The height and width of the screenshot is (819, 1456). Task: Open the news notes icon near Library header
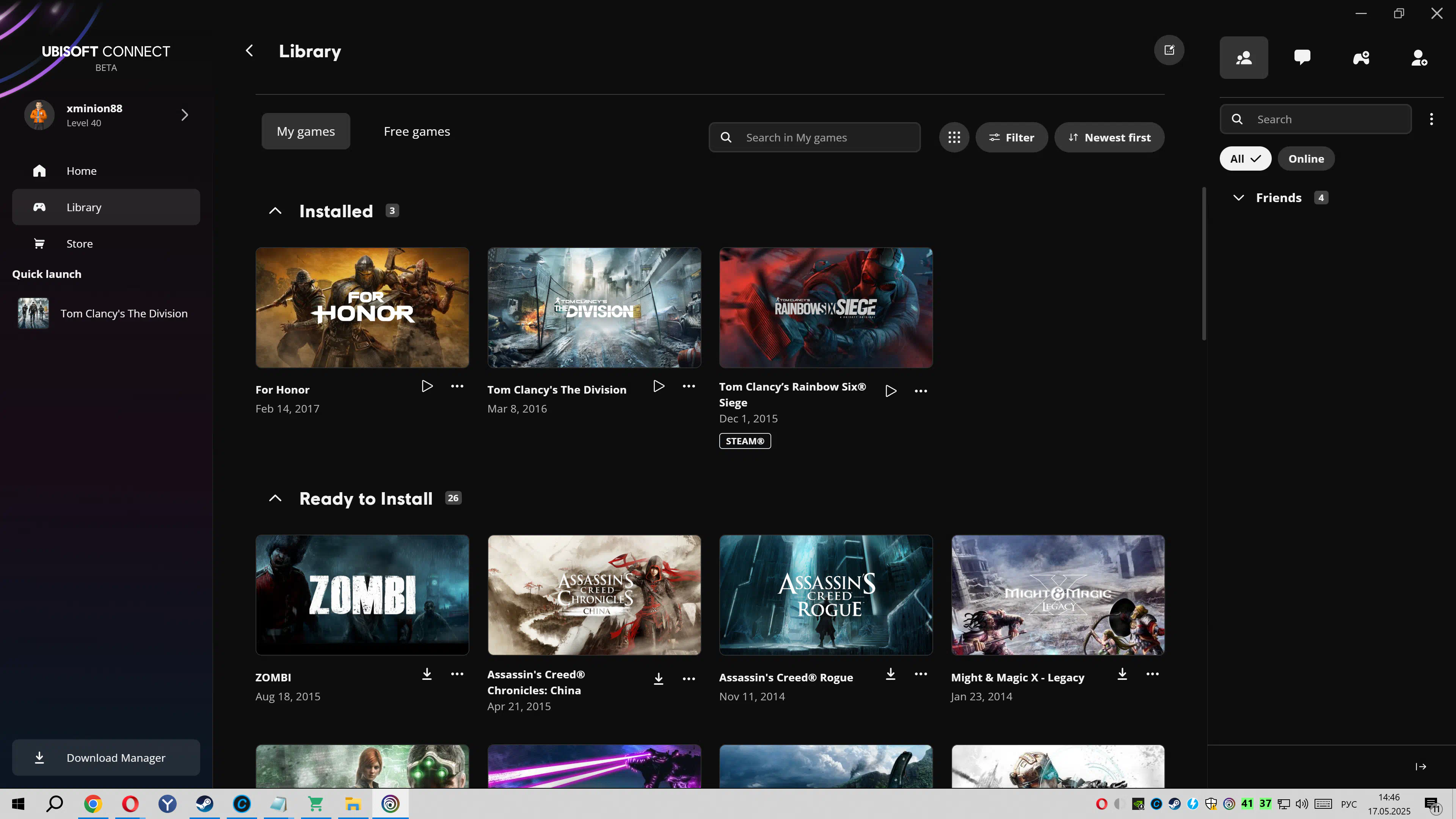tap(1169, 50)
